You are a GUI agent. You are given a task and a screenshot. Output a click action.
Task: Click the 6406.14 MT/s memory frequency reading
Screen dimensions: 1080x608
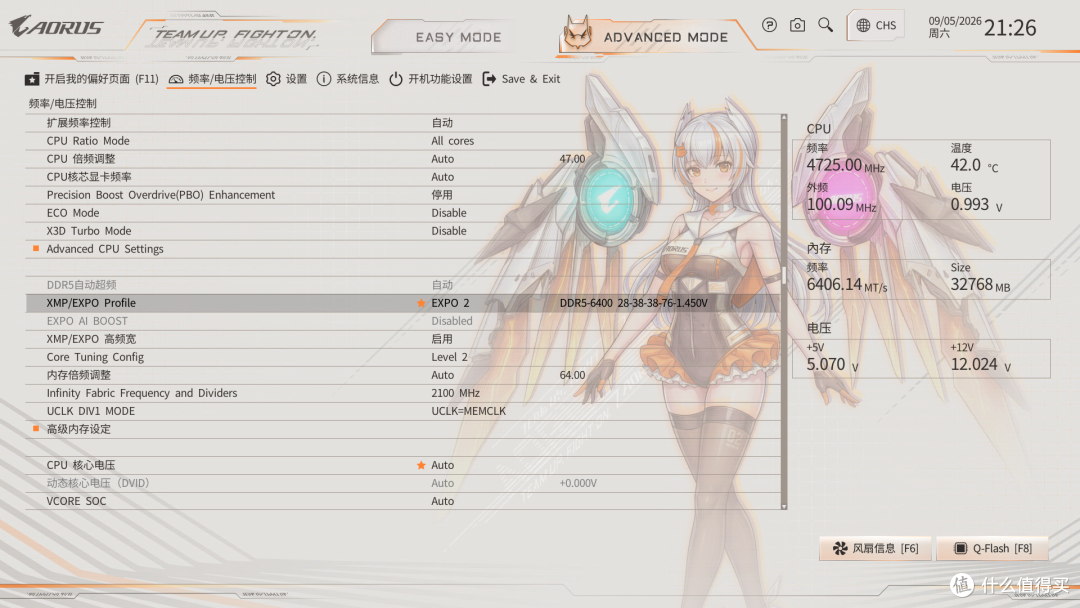pos(847,284)
